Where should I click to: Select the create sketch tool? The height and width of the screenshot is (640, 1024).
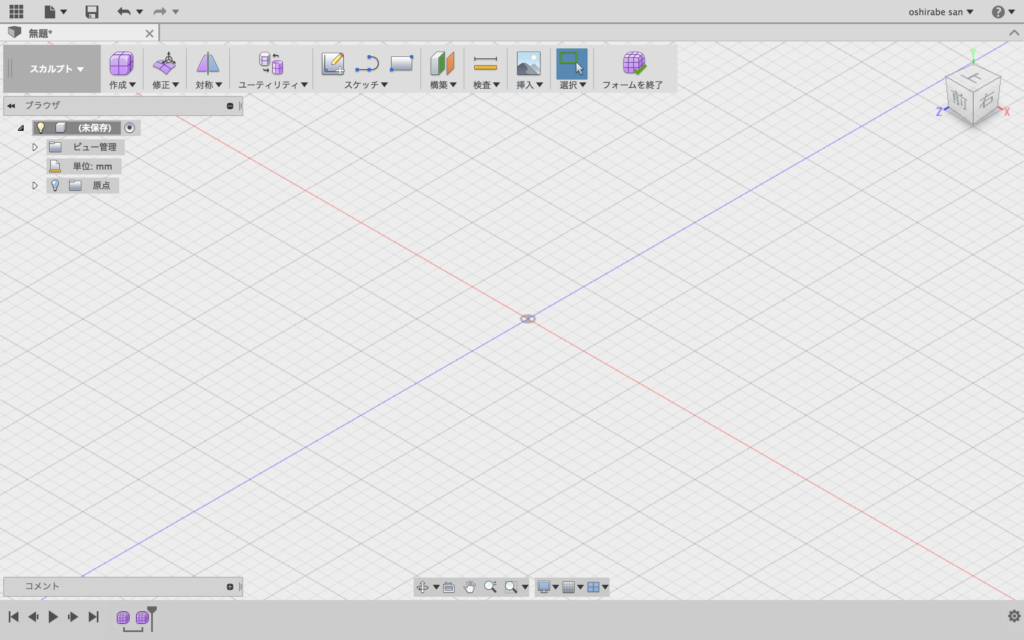pos(333,63)
